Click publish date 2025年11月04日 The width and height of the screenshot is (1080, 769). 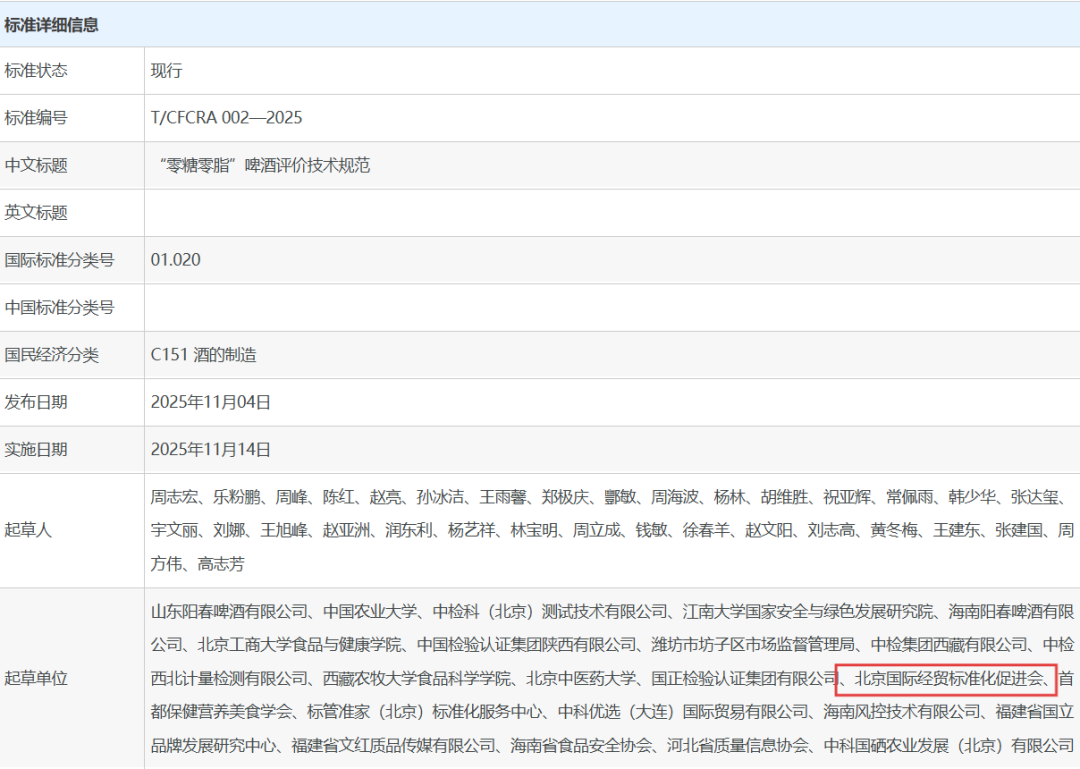211,402
